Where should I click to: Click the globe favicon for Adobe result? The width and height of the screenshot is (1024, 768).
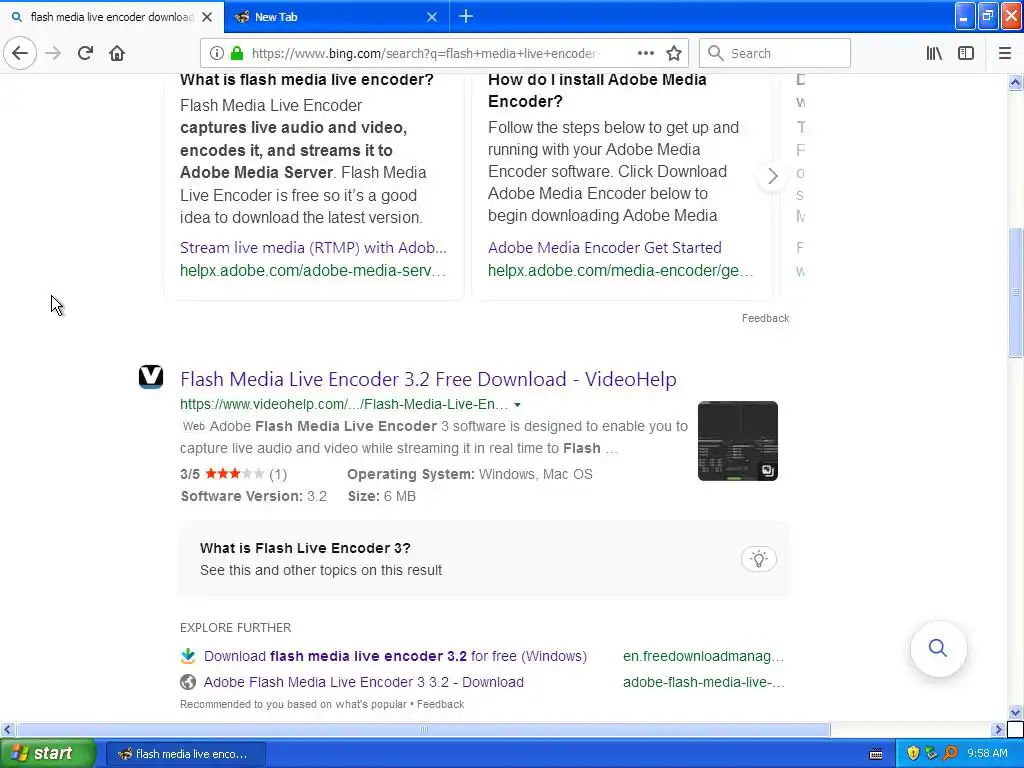click(x=187, y=682)
